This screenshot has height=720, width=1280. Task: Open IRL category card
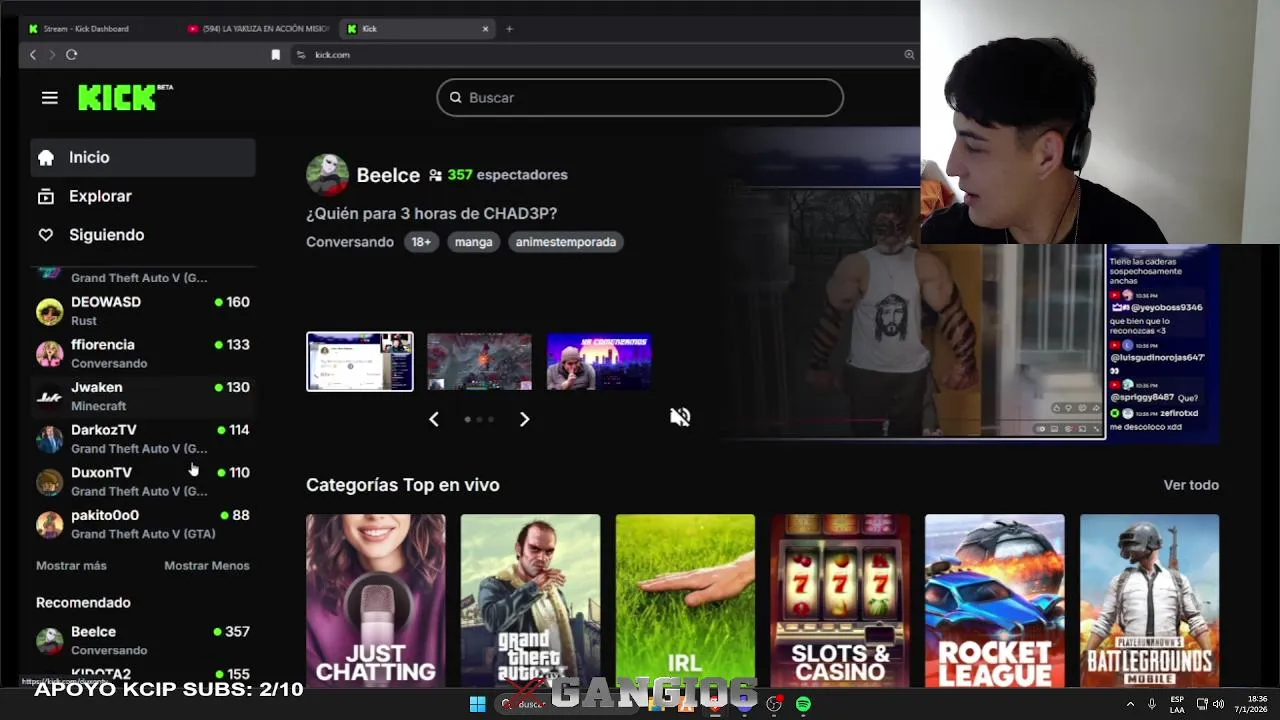[x=685, y=601]
